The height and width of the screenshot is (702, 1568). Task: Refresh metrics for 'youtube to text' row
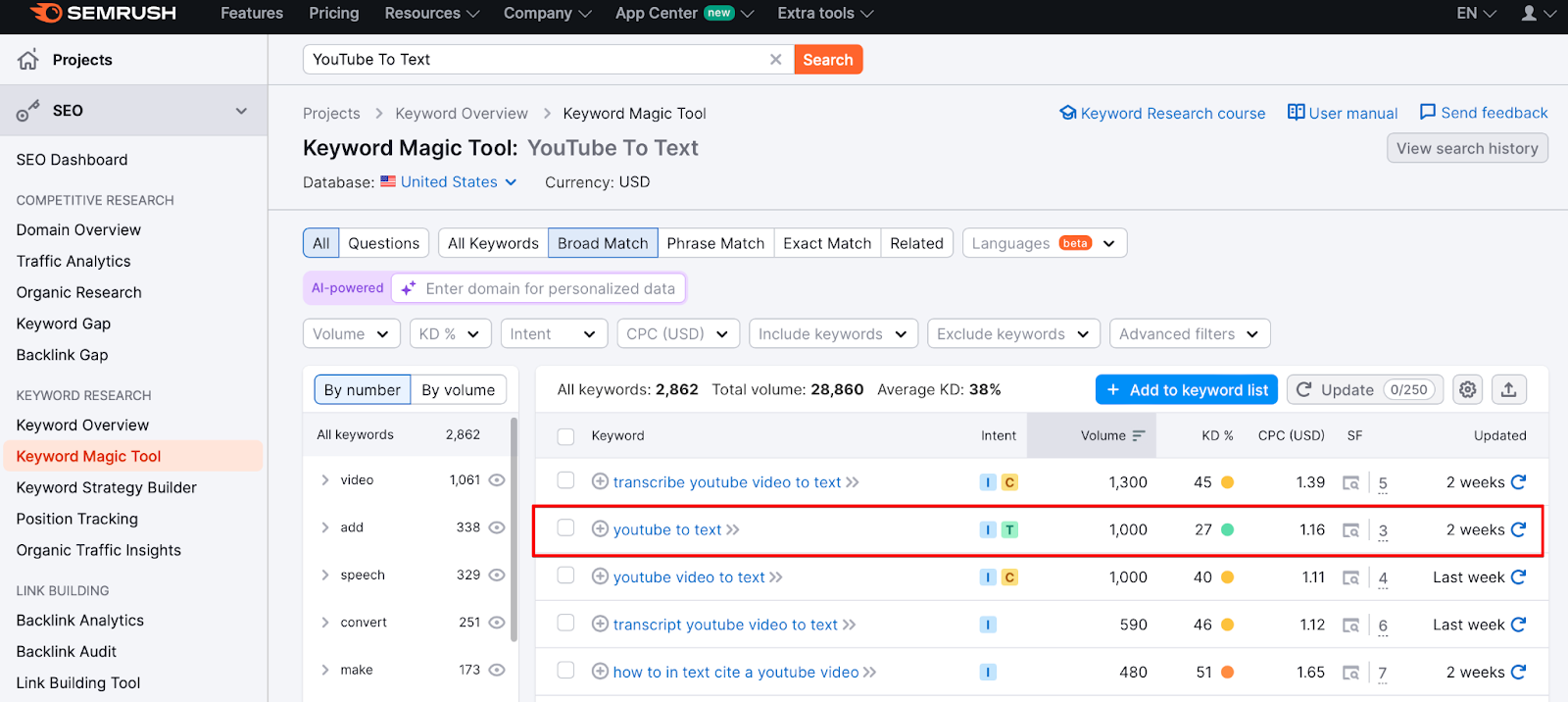(x=1518, y=529)
